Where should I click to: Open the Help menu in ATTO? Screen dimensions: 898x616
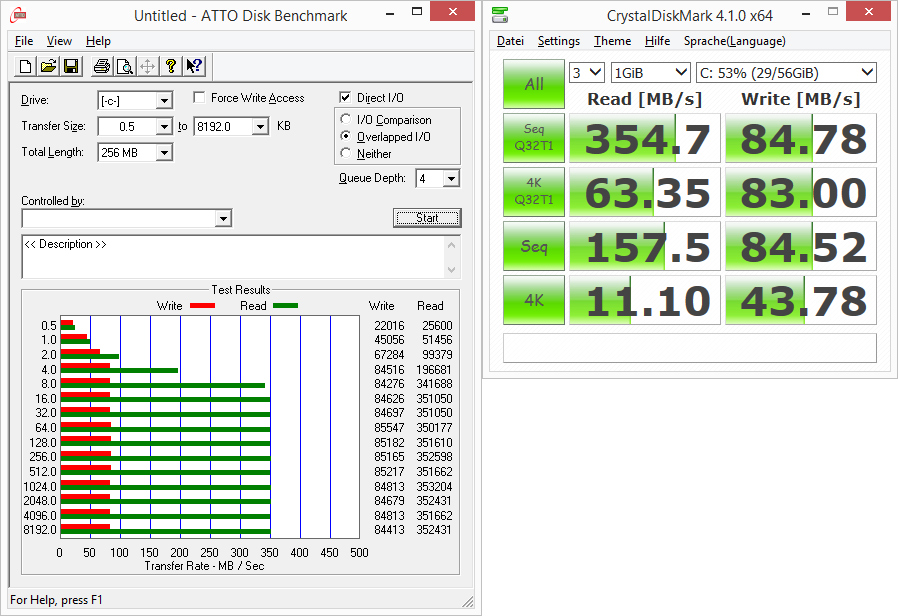tap(99, 41)
